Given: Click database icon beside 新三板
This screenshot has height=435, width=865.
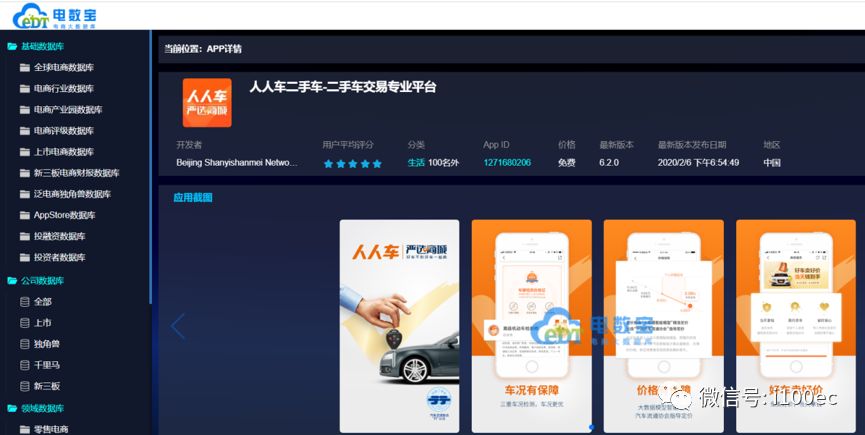Looking at the screenshot, I should point(24,386).
